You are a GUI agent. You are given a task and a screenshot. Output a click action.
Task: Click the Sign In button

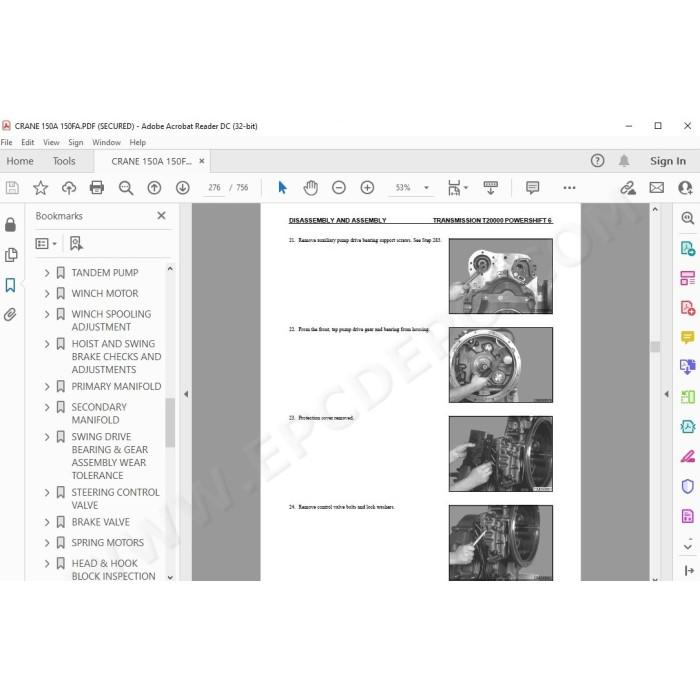668,161
